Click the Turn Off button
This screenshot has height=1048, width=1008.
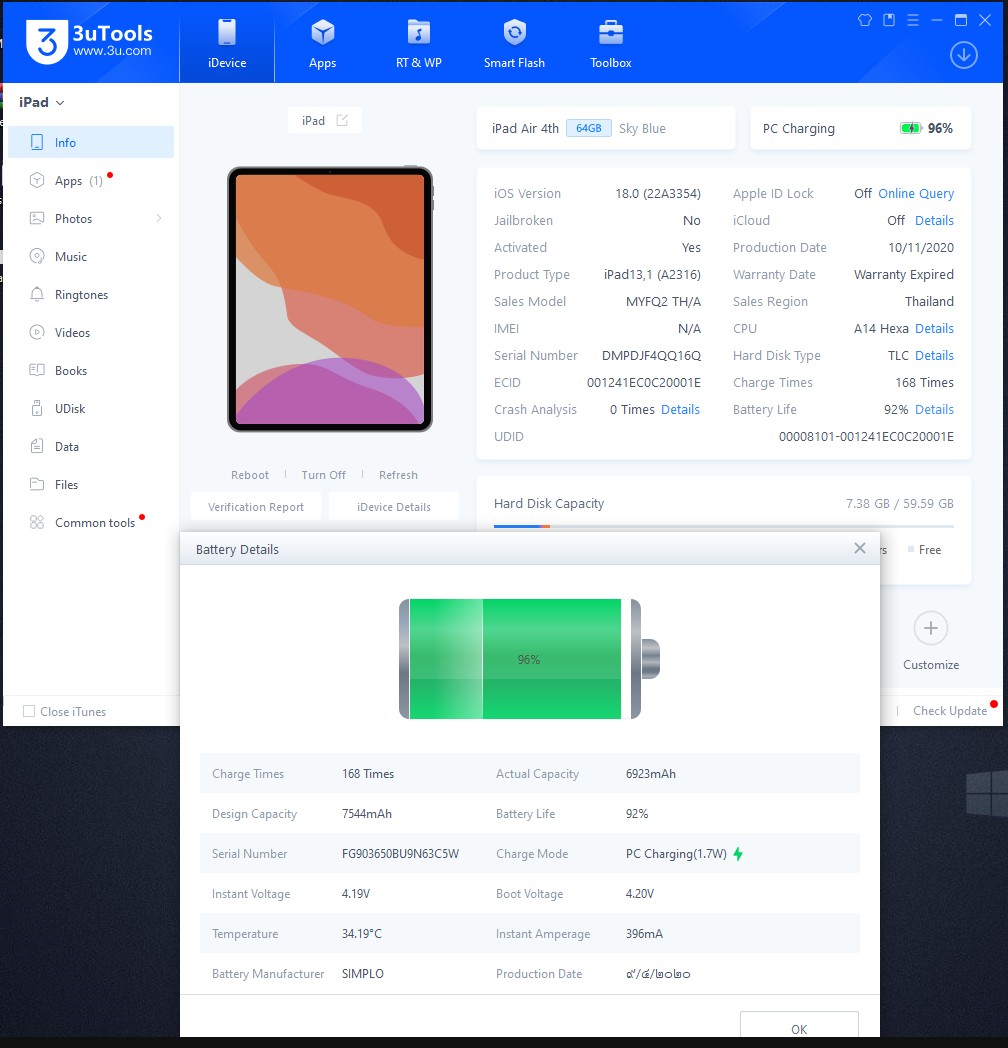[324, 475]
